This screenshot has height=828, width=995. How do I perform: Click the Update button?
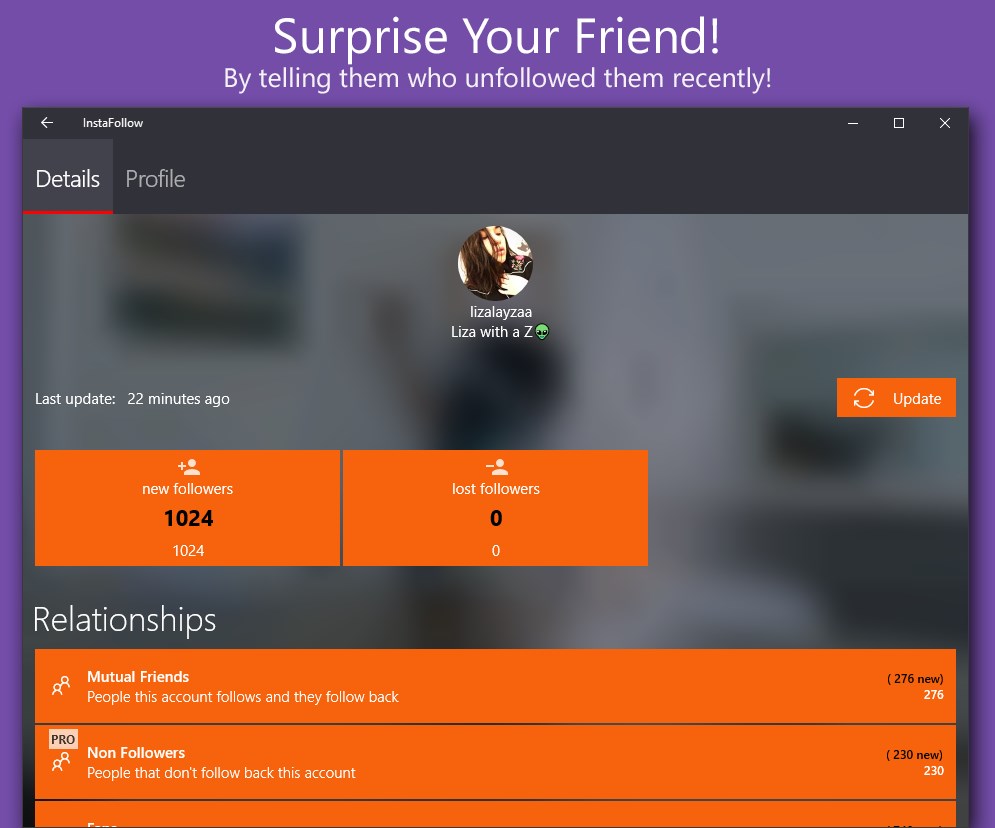(896, 398)
